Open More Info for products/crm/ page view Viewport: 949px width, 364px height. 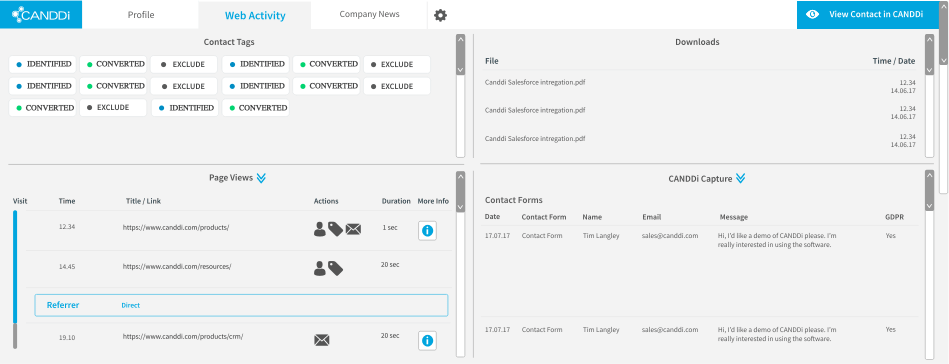click(x=427, y=341)
